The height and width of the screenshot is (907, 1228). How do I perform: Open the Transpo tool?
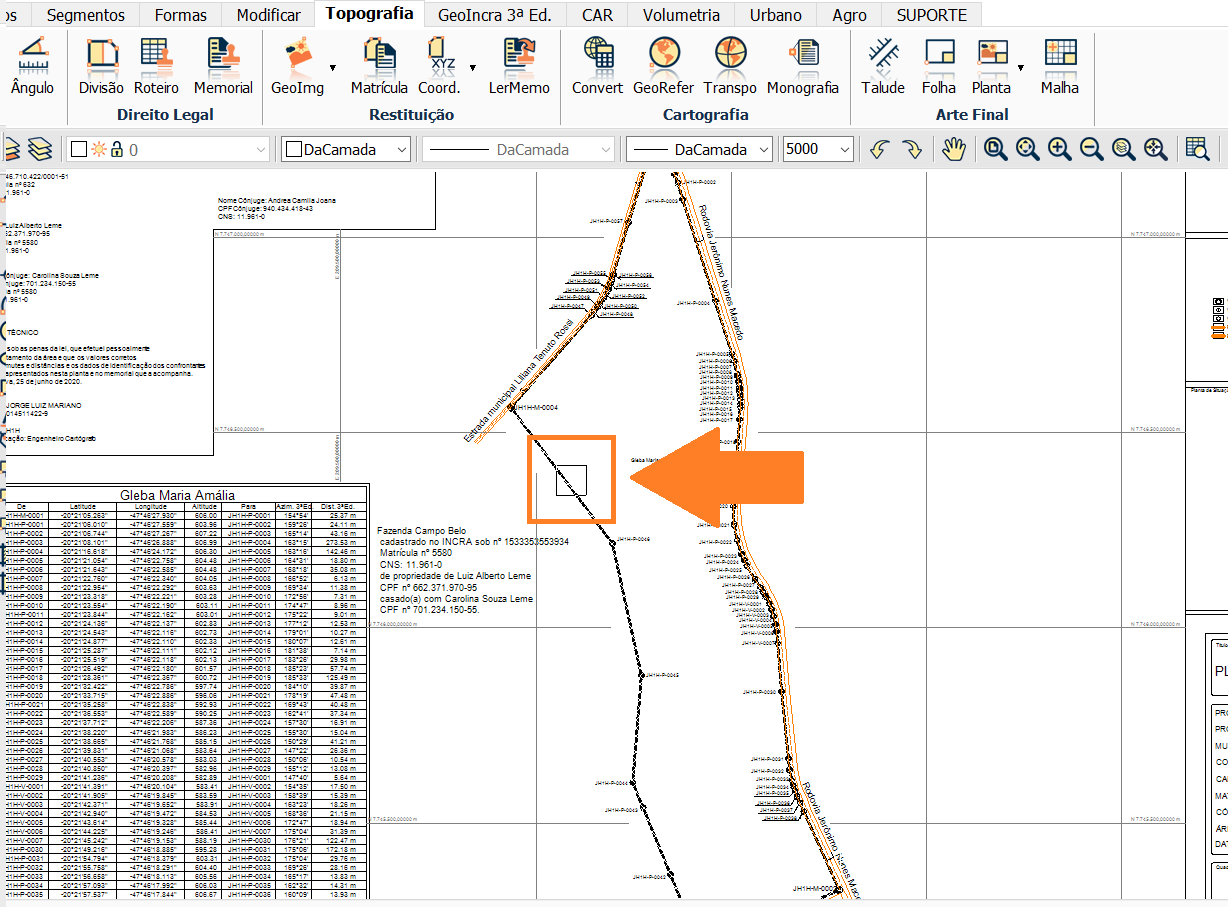[730, 66]
